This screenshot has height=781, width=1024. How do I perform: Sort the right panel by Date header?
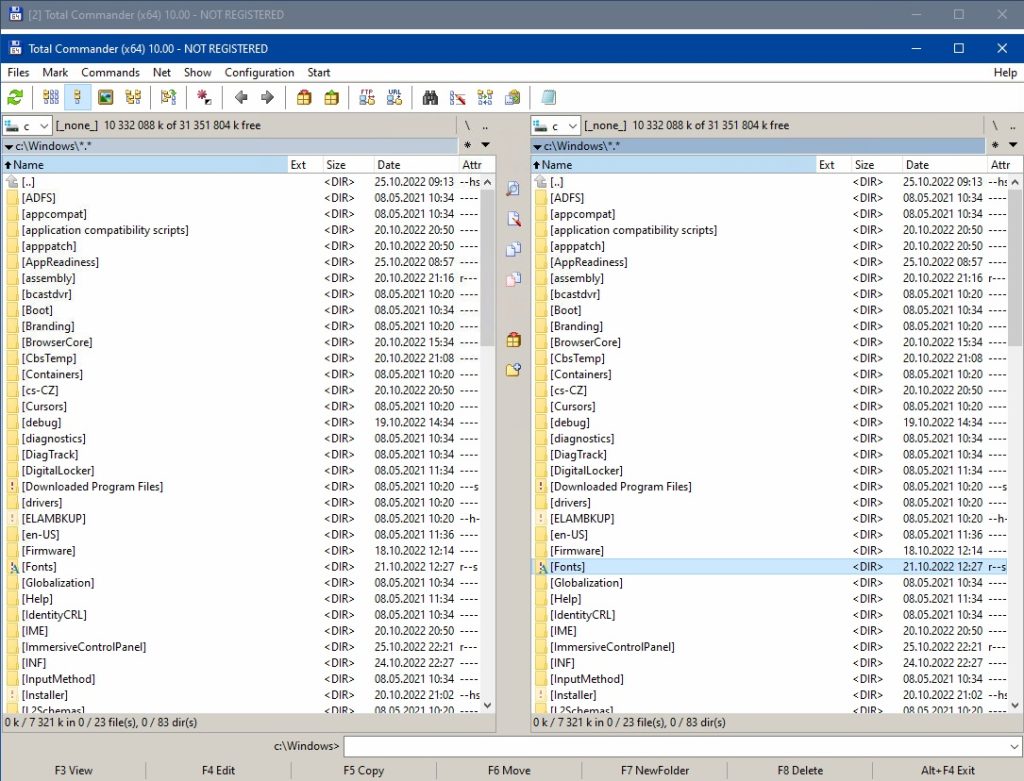[944, 165]
